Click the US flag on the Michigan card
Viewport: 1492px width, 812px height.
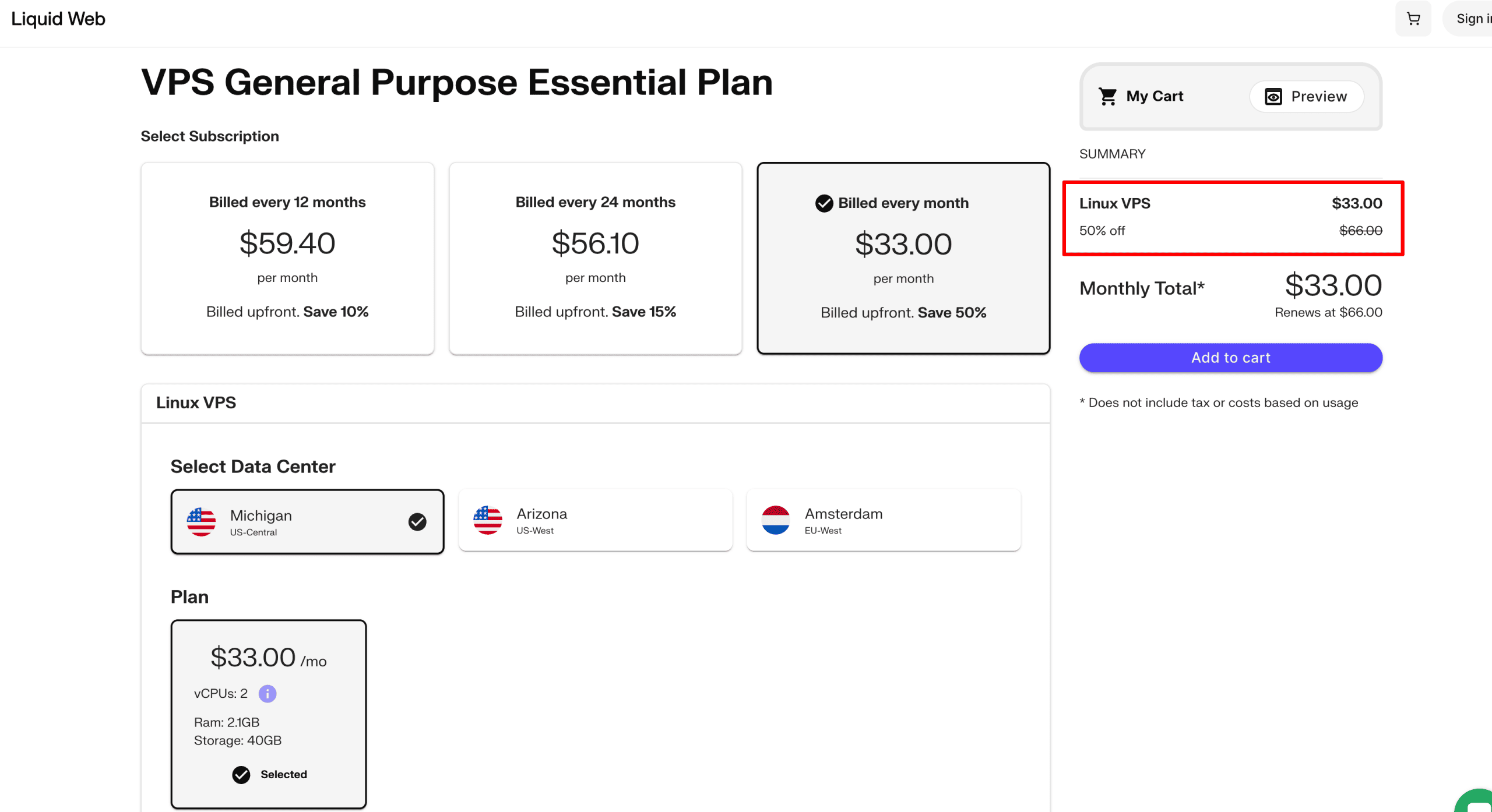click(200, 521)
